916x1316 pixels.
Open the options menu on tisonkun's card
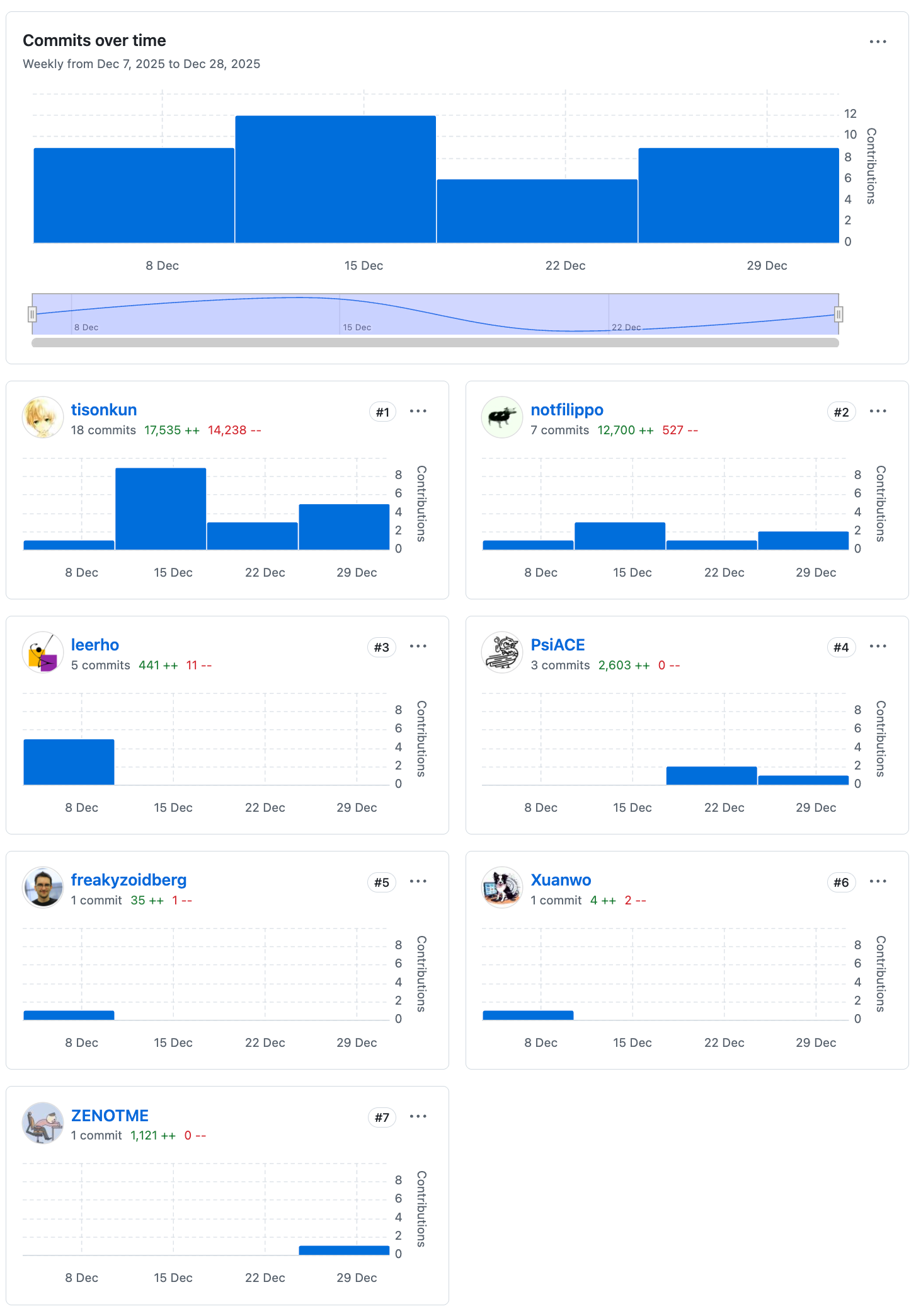point(418,412)
